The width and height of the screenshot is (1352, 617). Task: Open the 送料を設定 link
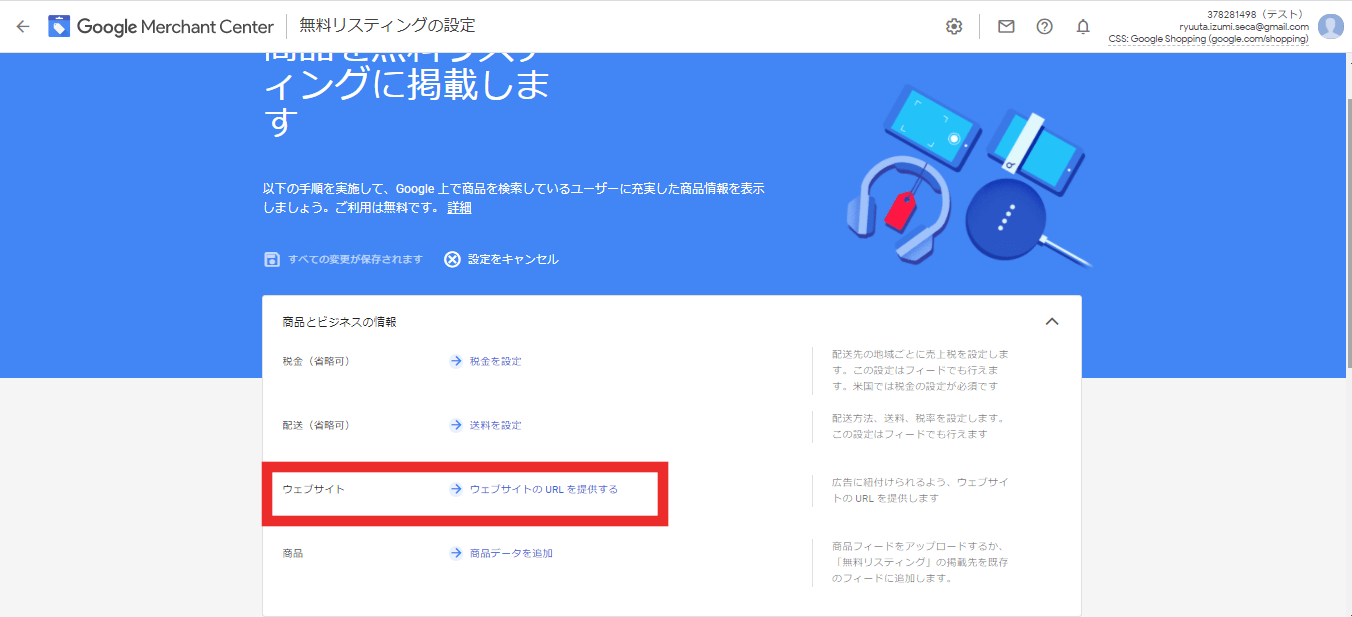[x=496, y=425]
